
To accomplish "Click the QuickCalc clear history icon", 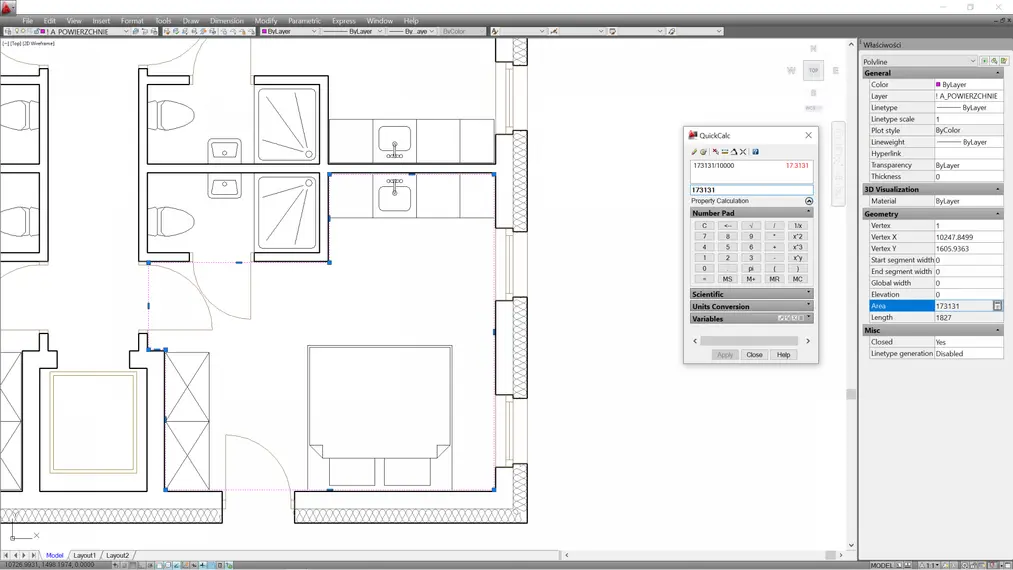I will pyautogui.click(x=704, y=152).
